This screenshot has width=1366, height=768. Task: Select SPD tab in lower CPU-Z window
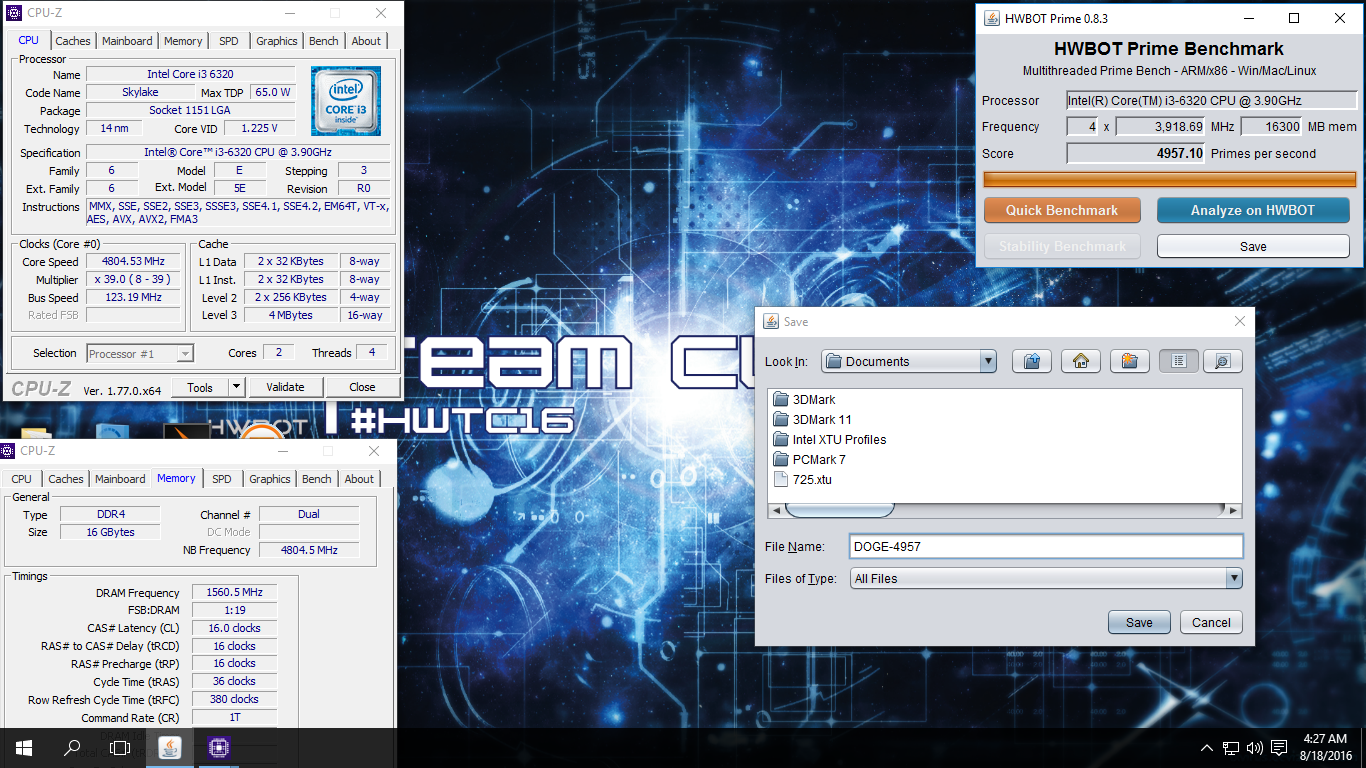(222, 479)
